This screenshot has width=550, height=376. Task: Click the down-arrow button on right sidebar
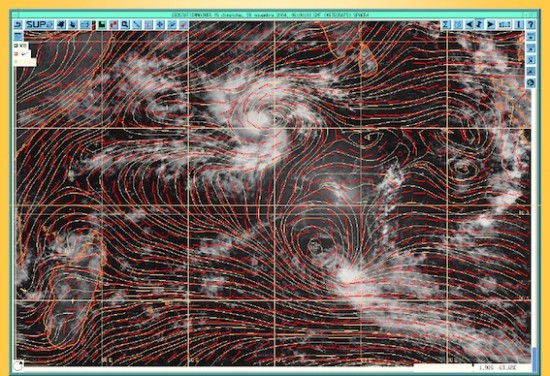point(530,36)
